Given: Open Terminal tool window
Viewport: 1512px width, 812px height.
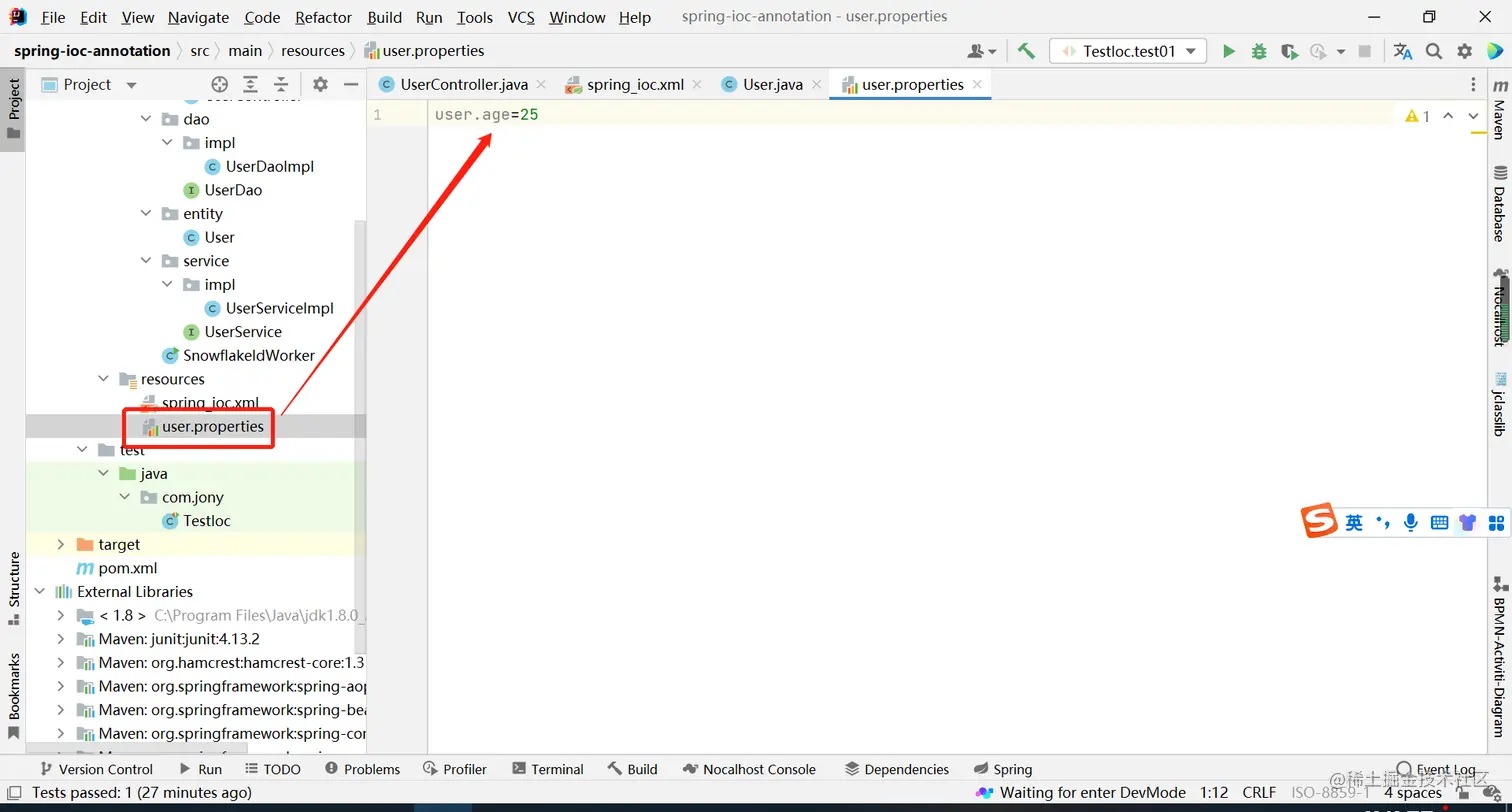Looking at the screenshot, I should [547, 769].
